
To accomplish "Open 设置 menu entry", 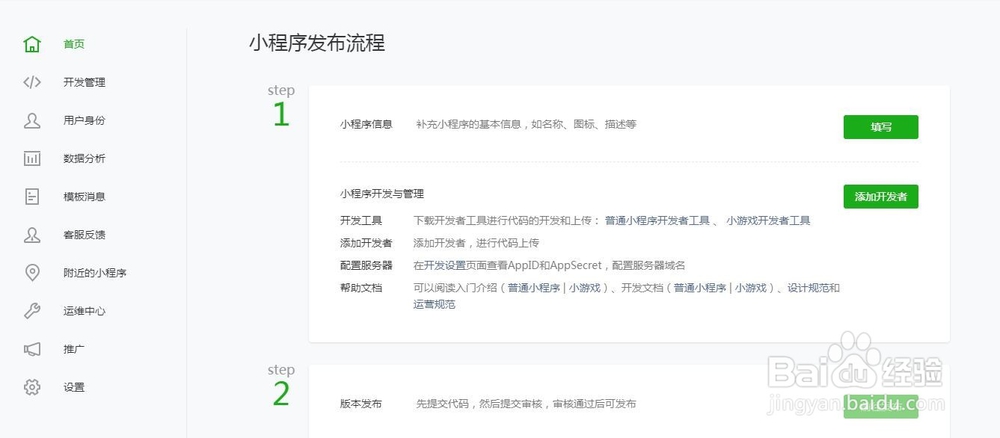I will (74, 387).
